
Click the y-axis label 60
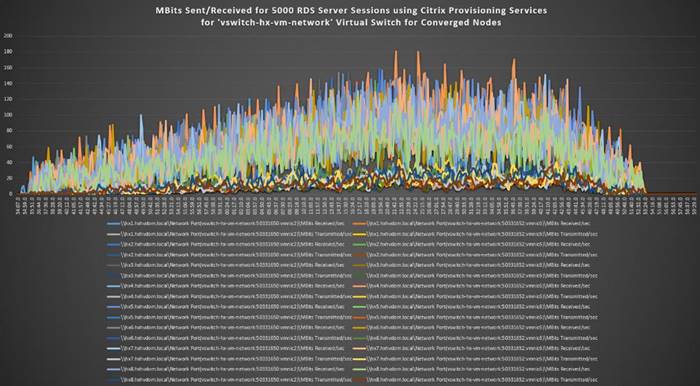tap(8, 147)
